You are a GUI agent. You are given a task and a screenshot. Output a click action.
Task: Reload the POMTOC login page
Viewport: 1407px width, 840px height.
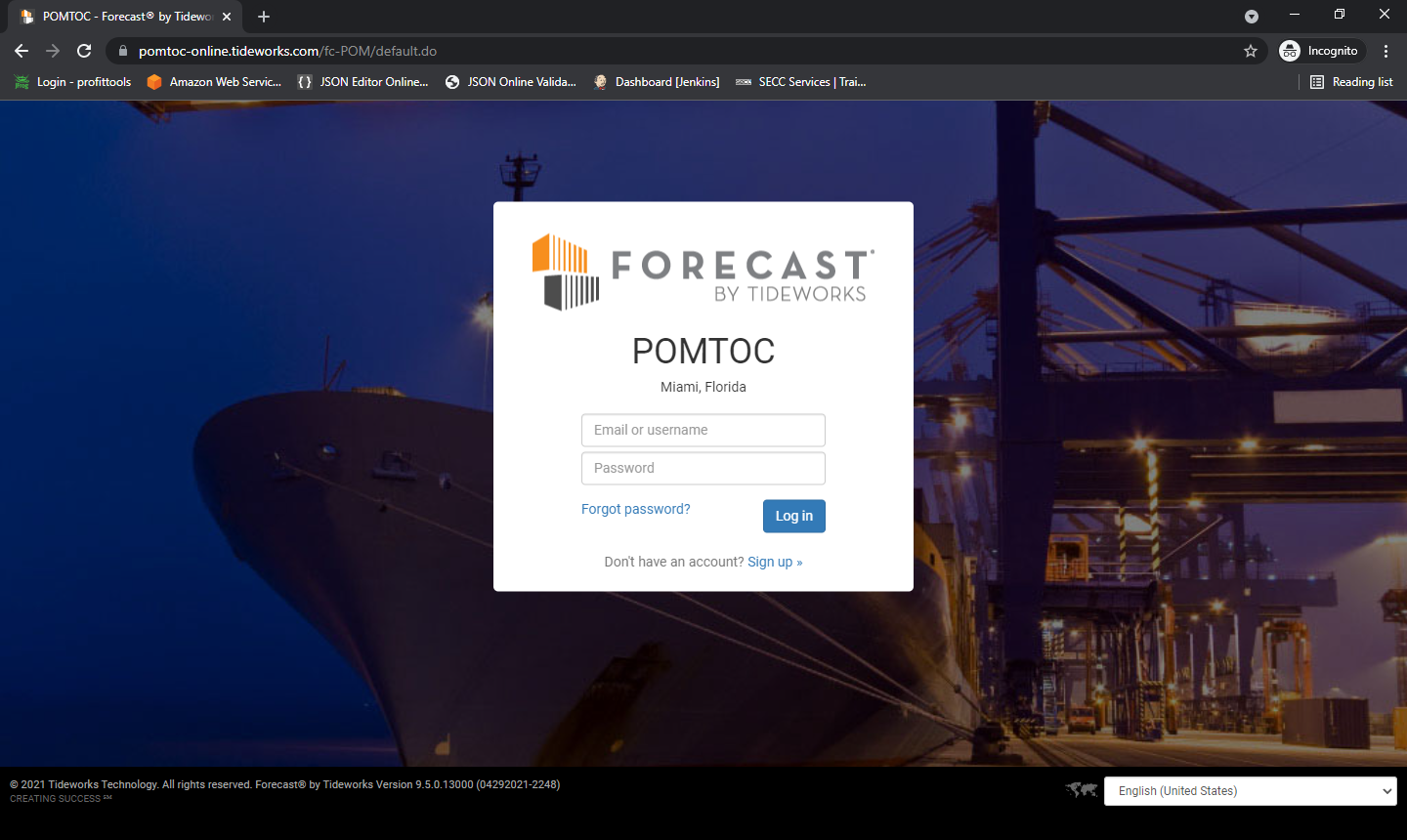pos(84,51)
